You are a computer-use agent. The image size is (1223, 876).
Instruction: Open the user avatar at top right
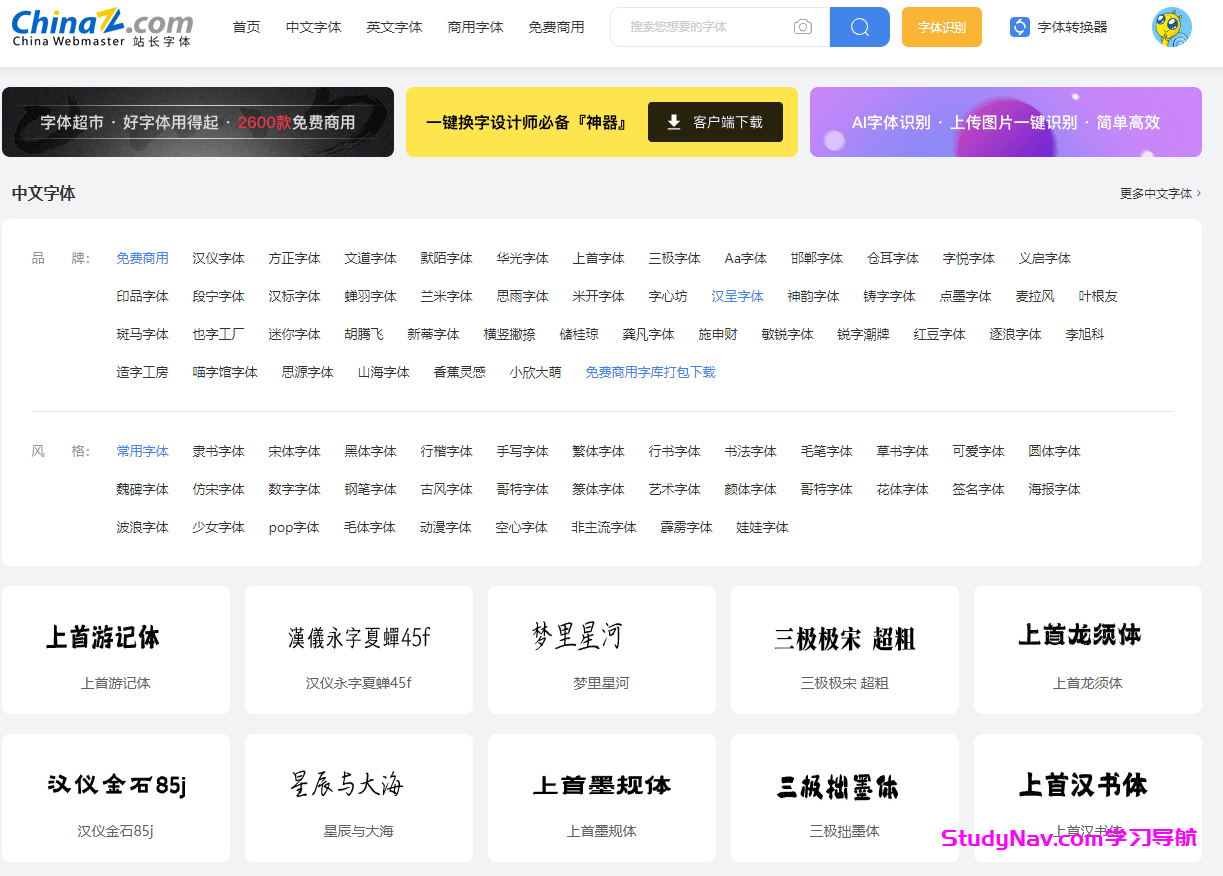(1170, 27)
